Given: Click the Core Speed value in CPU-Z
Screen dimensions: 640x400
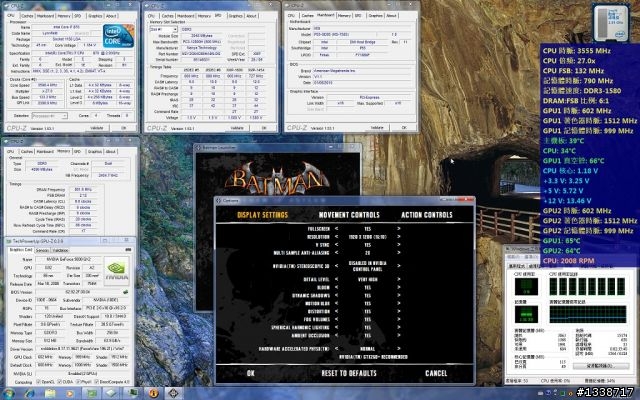Looking at the screenshot, I should 49,85.
